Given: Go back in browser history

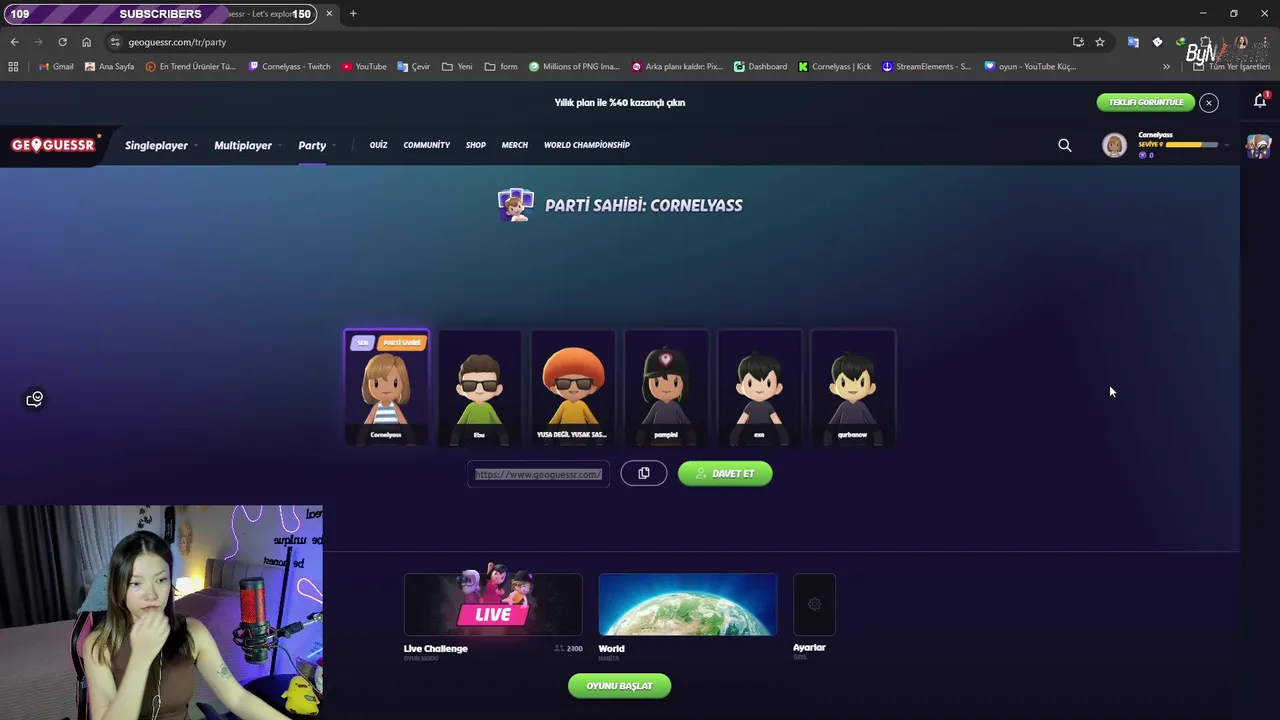Looking at the screenshot, I should 14,42.
